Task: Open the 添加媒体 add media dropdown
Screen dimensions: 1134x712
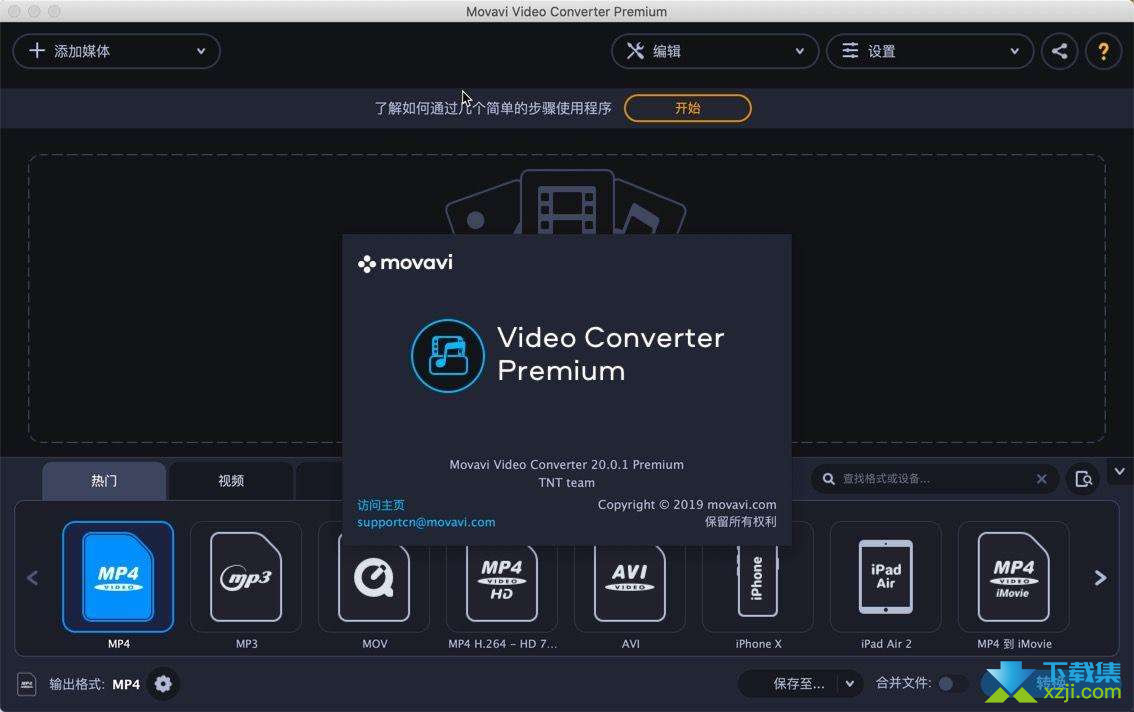Action: pyautogui.click(x=116, y=51)
